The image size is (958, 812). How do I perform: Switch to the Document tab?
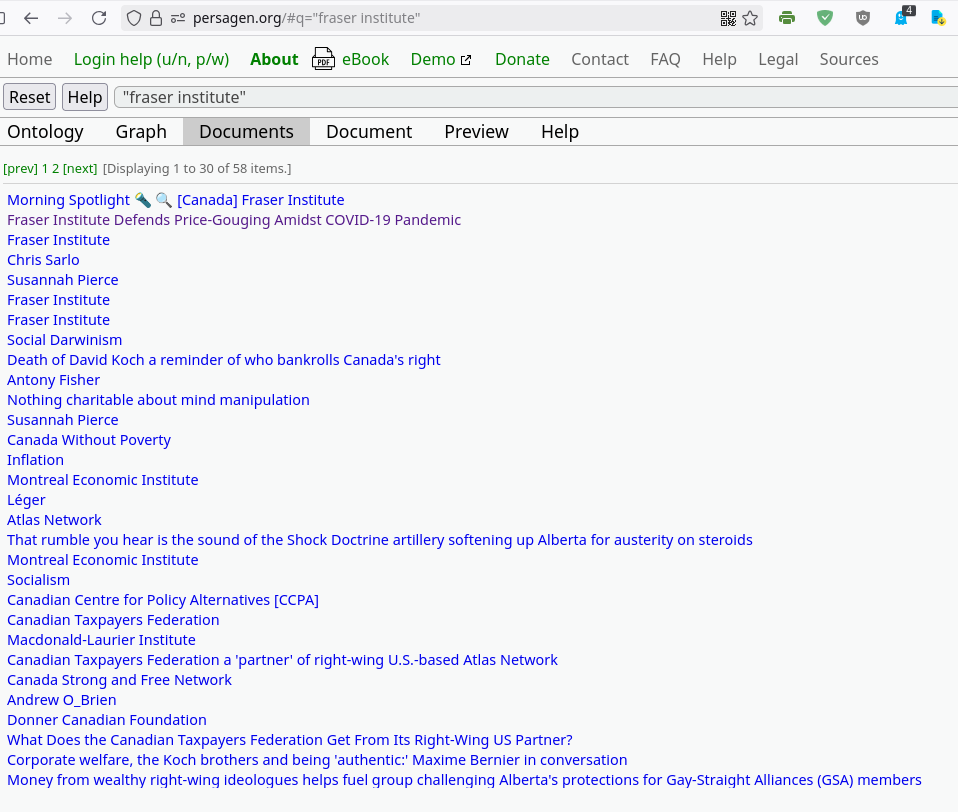pos(369,132)
